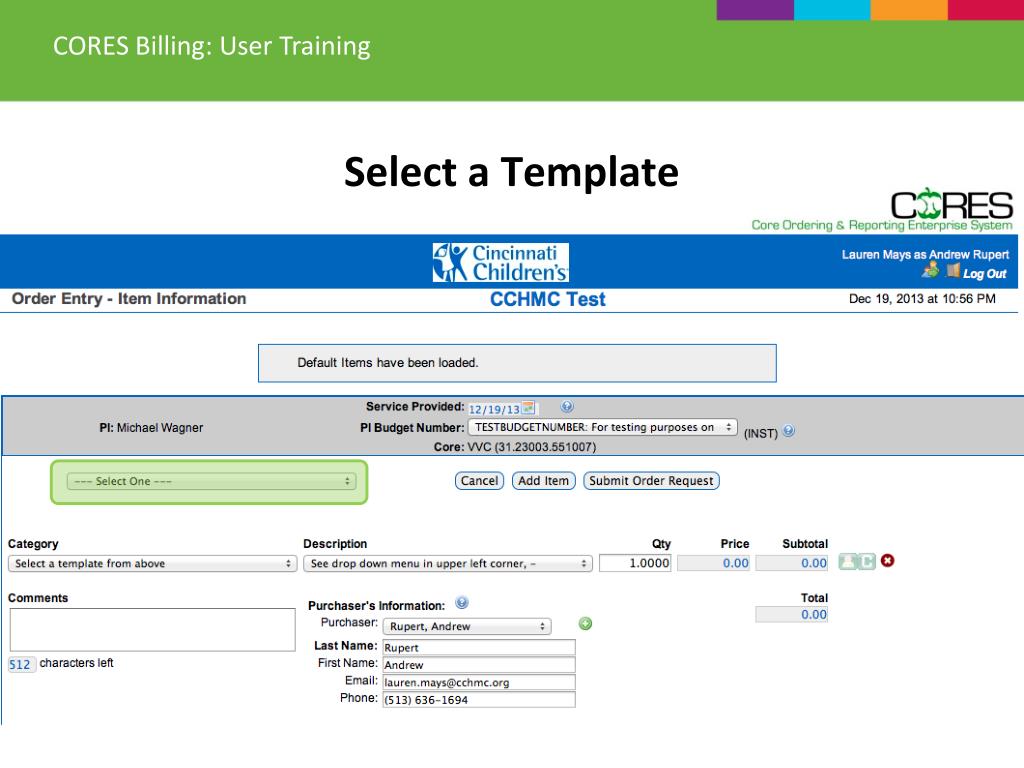Click the Last Name field containing Rupert
The height and width of the screenshot is (768, 1024).
coord(479,647)
